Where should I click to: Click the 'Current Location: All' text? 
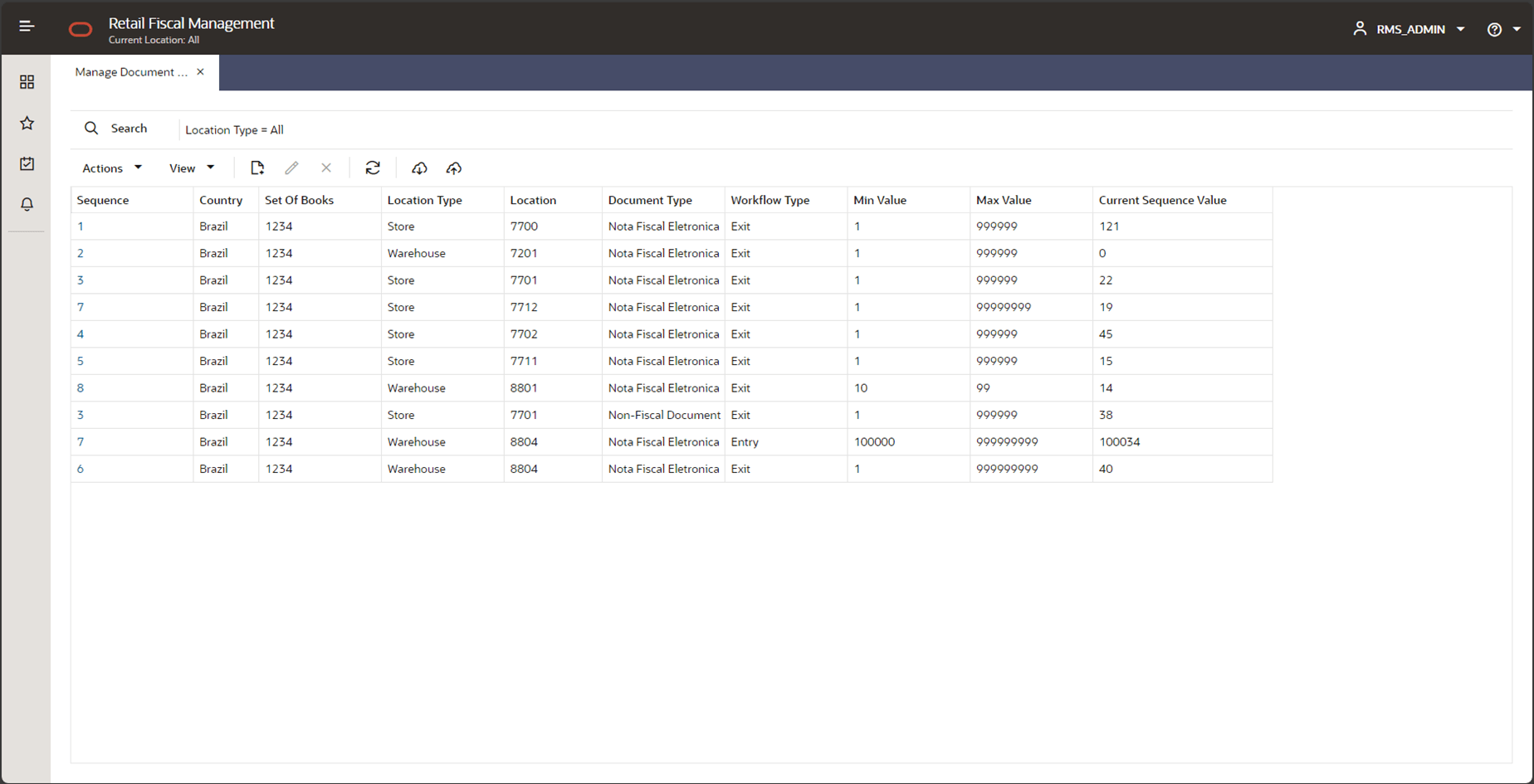[x=154, y=40]
